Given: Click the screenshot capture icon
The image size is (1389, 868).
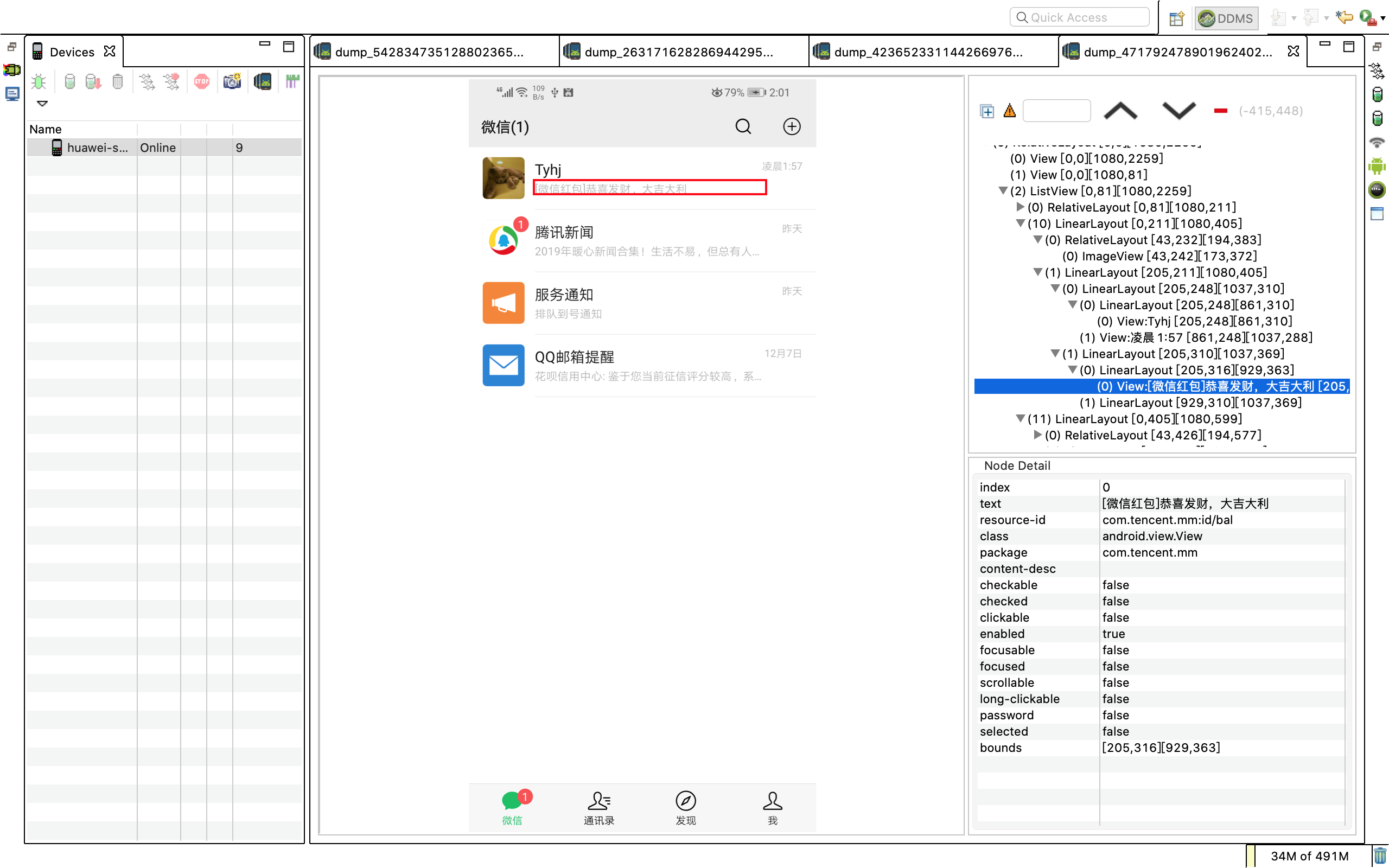Looking at the screenshot, I should [x=233, y=81].
